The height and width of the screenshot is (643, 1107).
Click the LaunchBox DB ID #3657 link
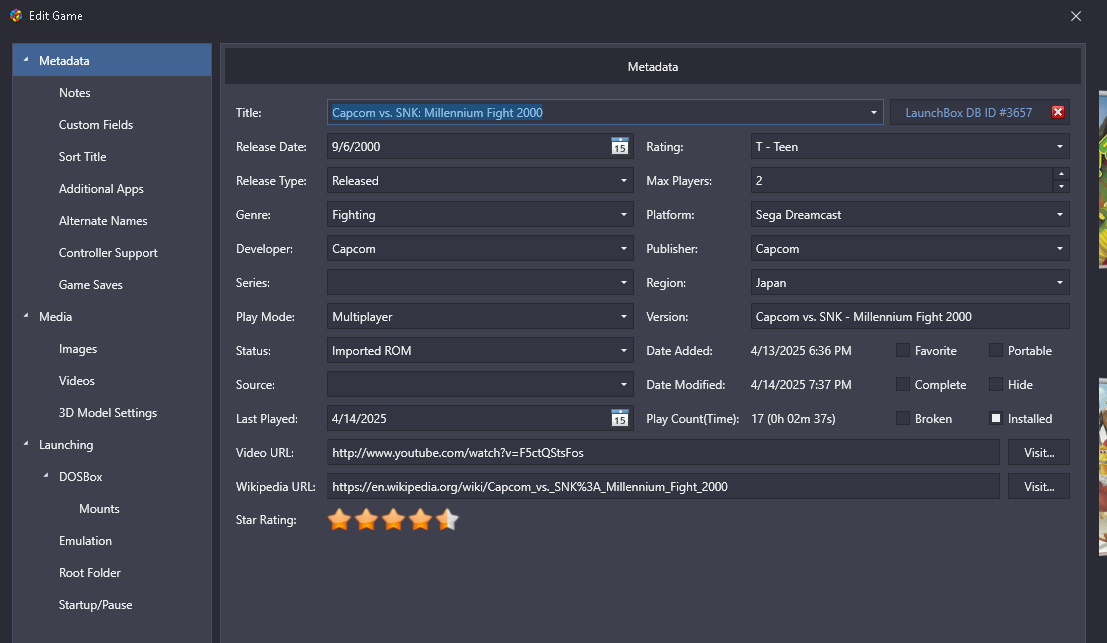click(969, 112)
